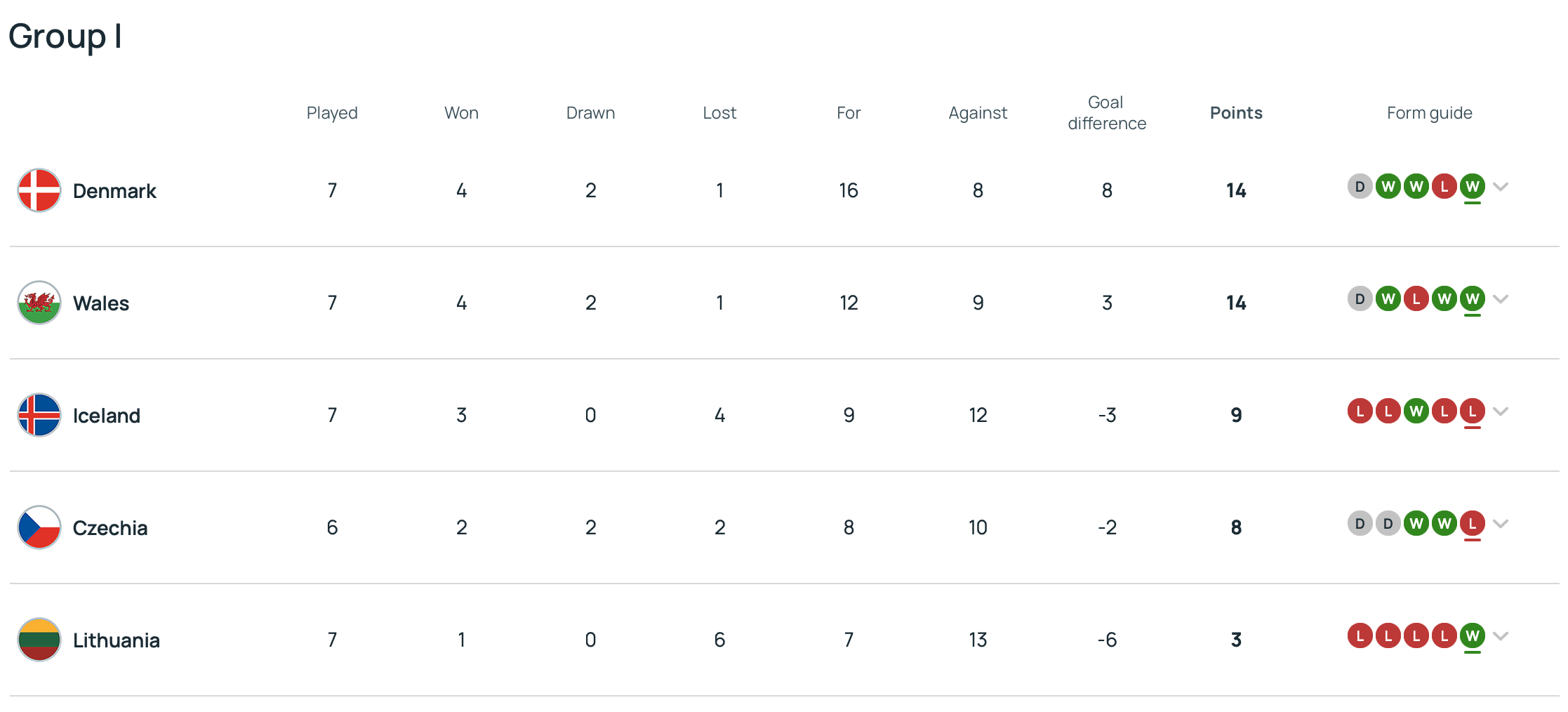Expand Denmark's form guide chevron
This screenshot has width=1568, height=712.
pos(1501,187)
